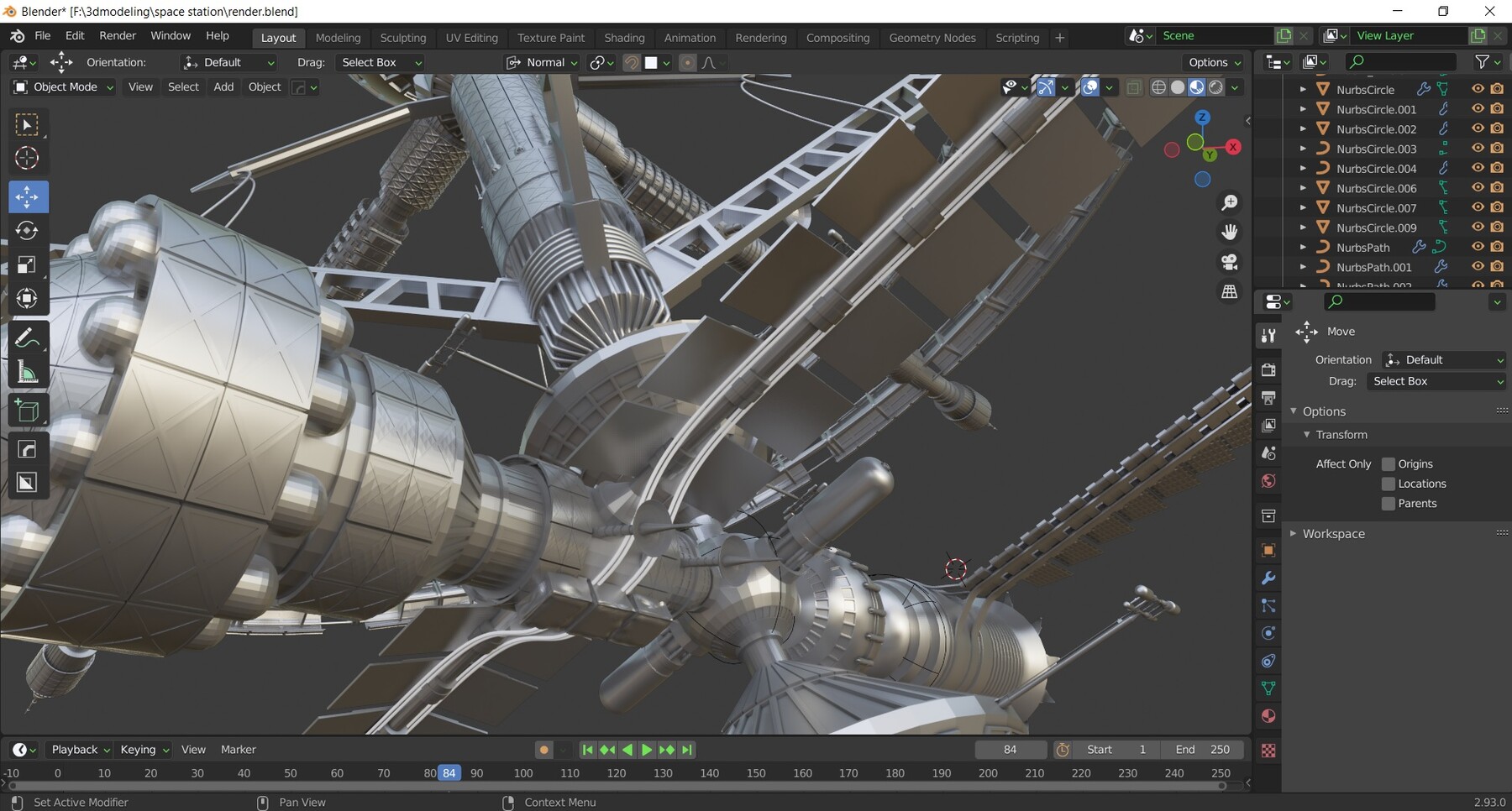Open the Object Mode dropdown
Screen dimensions: 1512x811
[62, 86]
